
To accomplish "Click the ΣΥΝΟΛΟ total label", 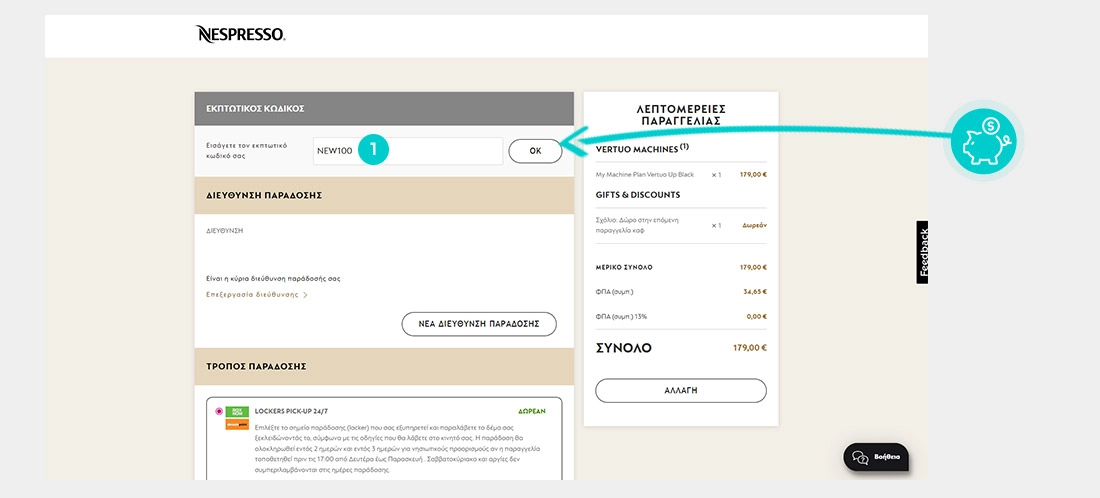I will pyautogui.click(x=624, y=348).
